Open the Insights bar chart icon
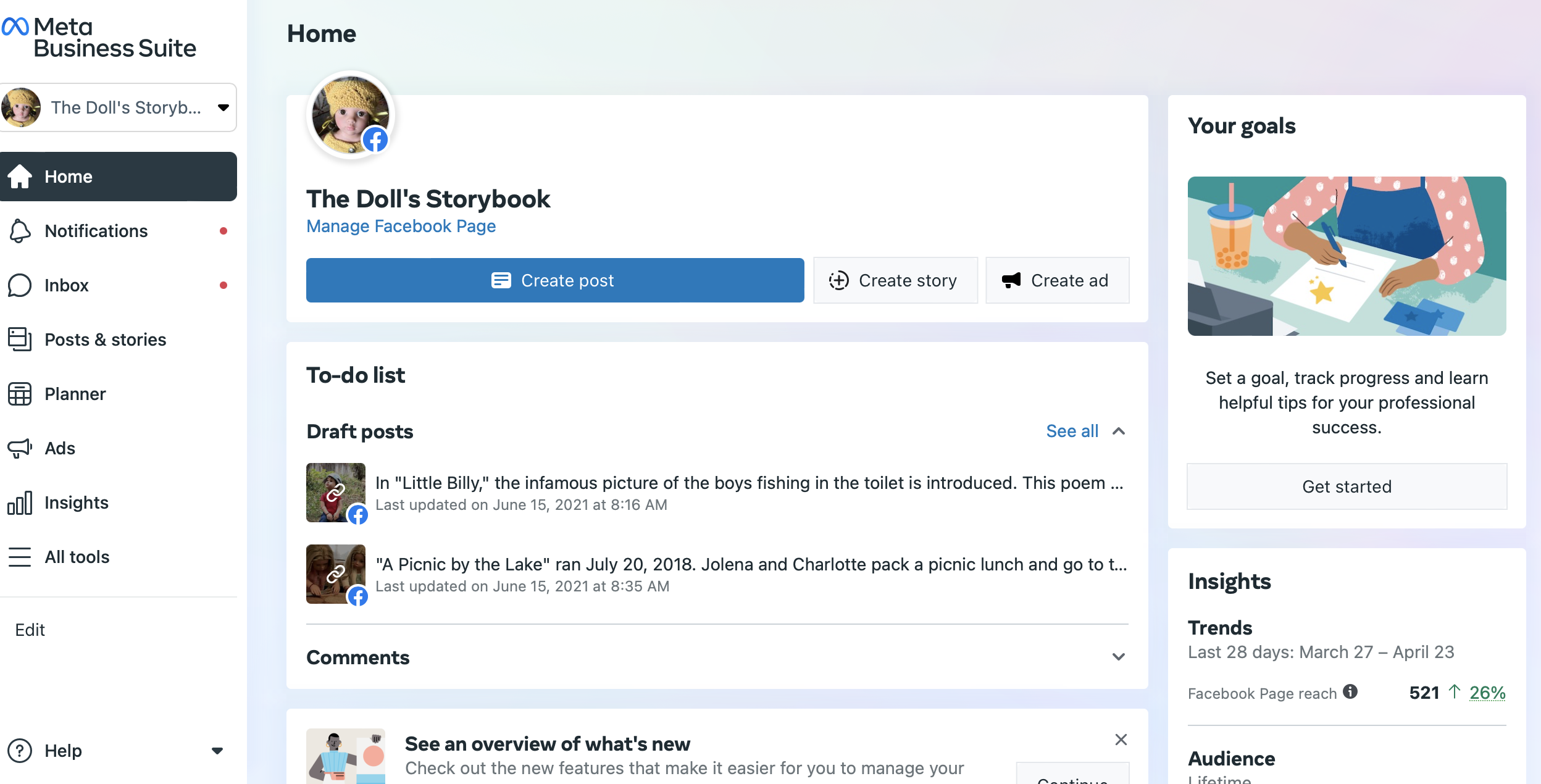Image resolution: width=1541 pixels, height=784 pixels. (20, 503)
